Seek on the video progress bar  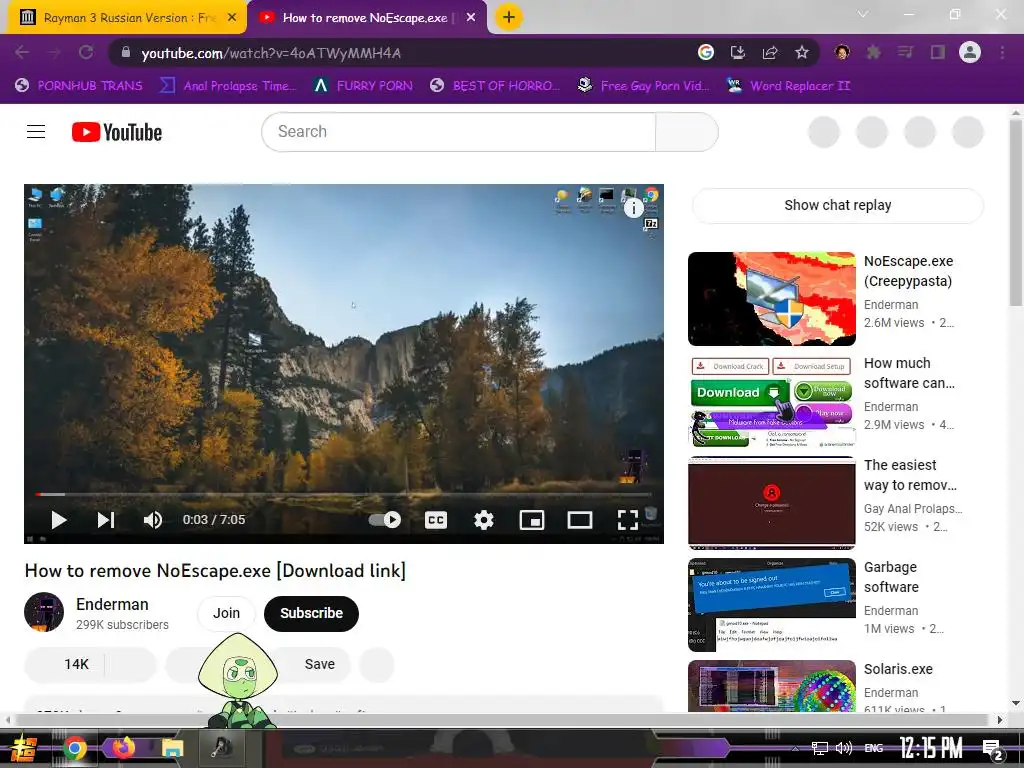[344, 494]
